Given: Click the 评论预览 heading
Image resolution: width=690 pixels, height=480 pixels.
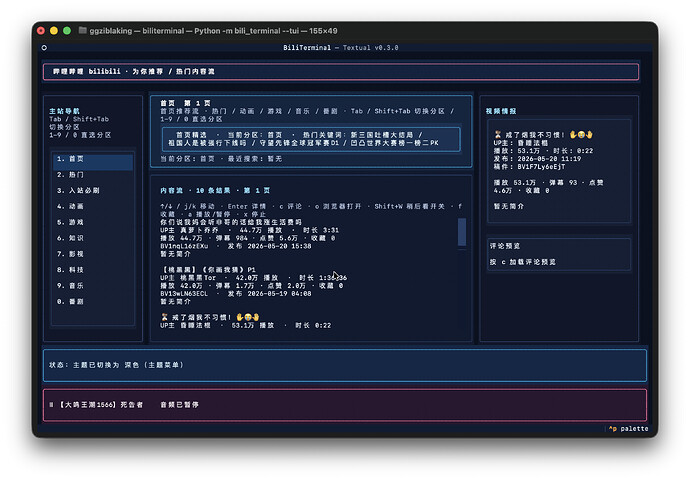Looking at the screenshot, I should (505, 246).
